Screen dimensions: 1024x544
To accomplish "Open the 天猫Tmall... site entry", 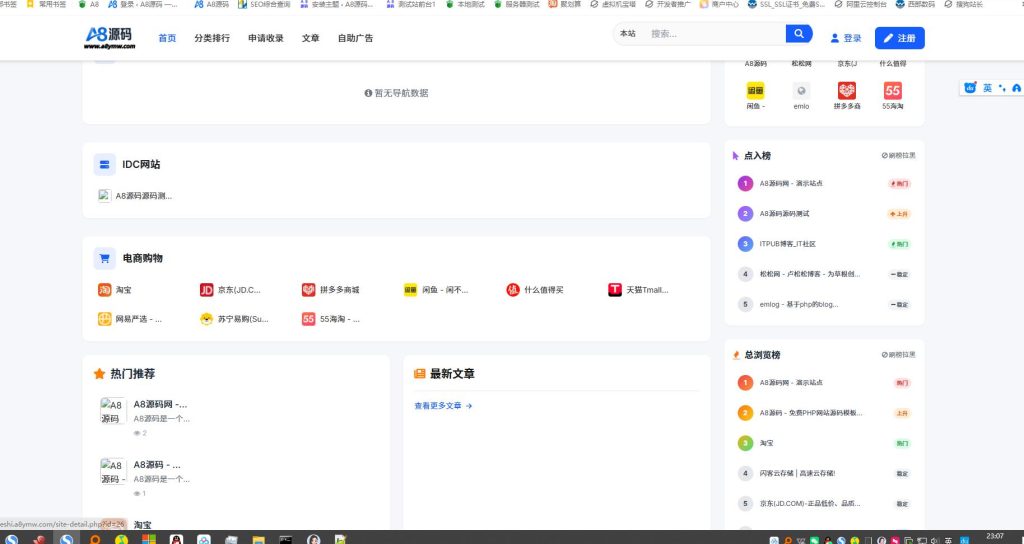I will pos(638,289).
